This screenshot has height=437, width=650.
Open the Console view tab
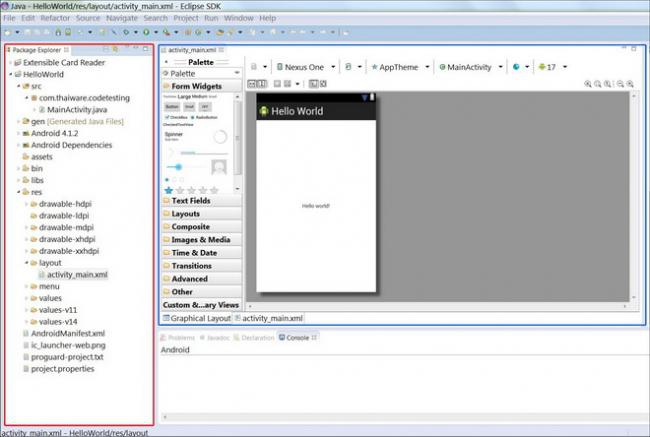coord(298,338)
